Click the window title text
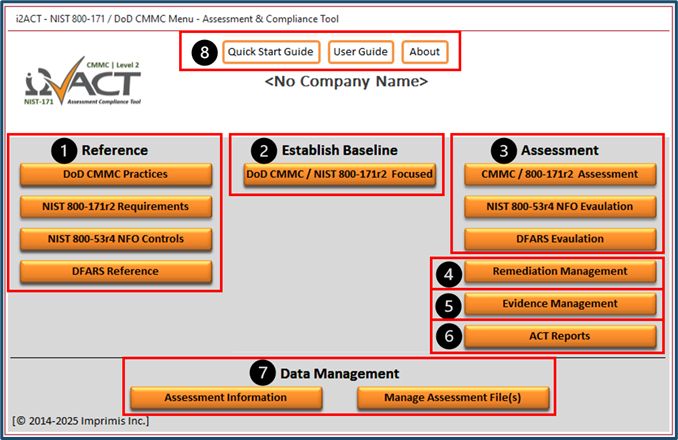678x440 pixels. point(177,19)
